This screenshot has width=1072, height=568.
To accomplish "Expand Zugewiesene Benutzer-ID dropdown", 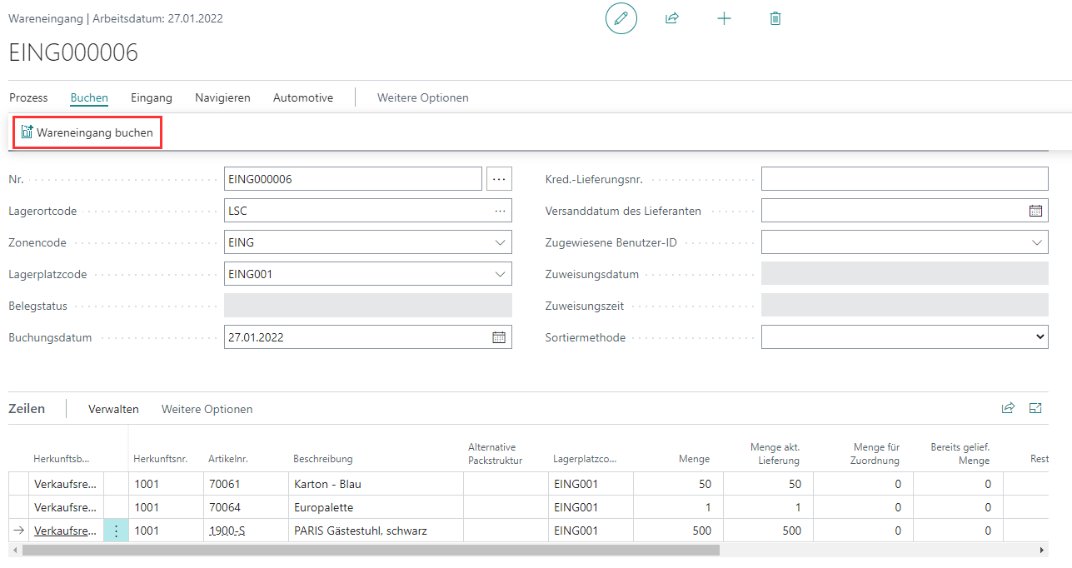I will 1036,243.
